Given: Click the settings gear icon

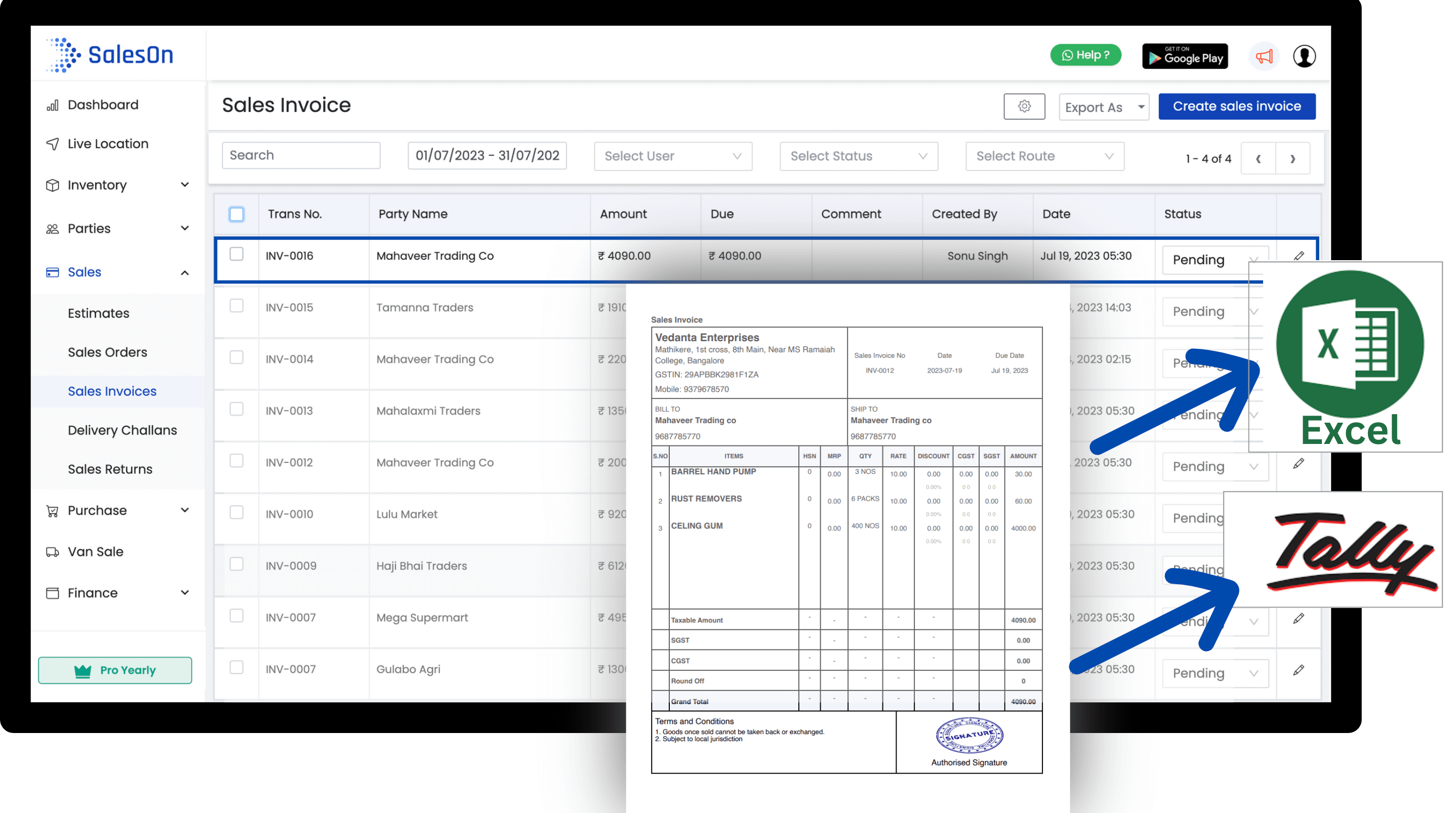Looking at the screenshot, I should 1024,107.
